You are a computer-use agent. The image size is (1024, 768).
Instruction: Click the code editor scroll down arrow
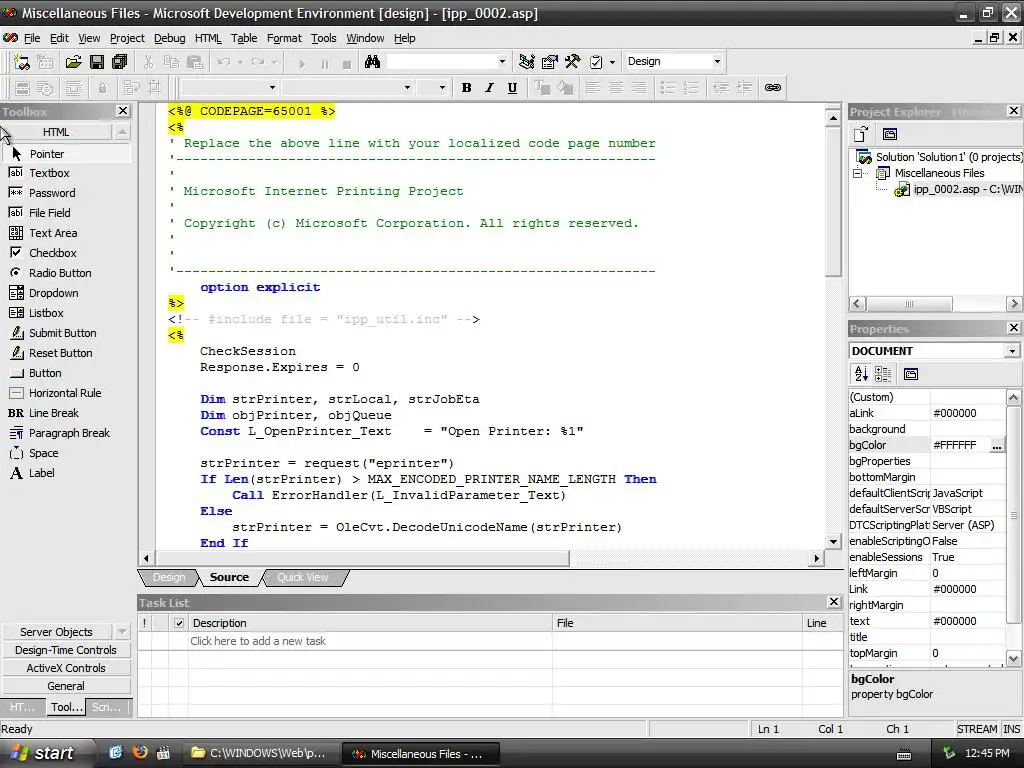833,541
